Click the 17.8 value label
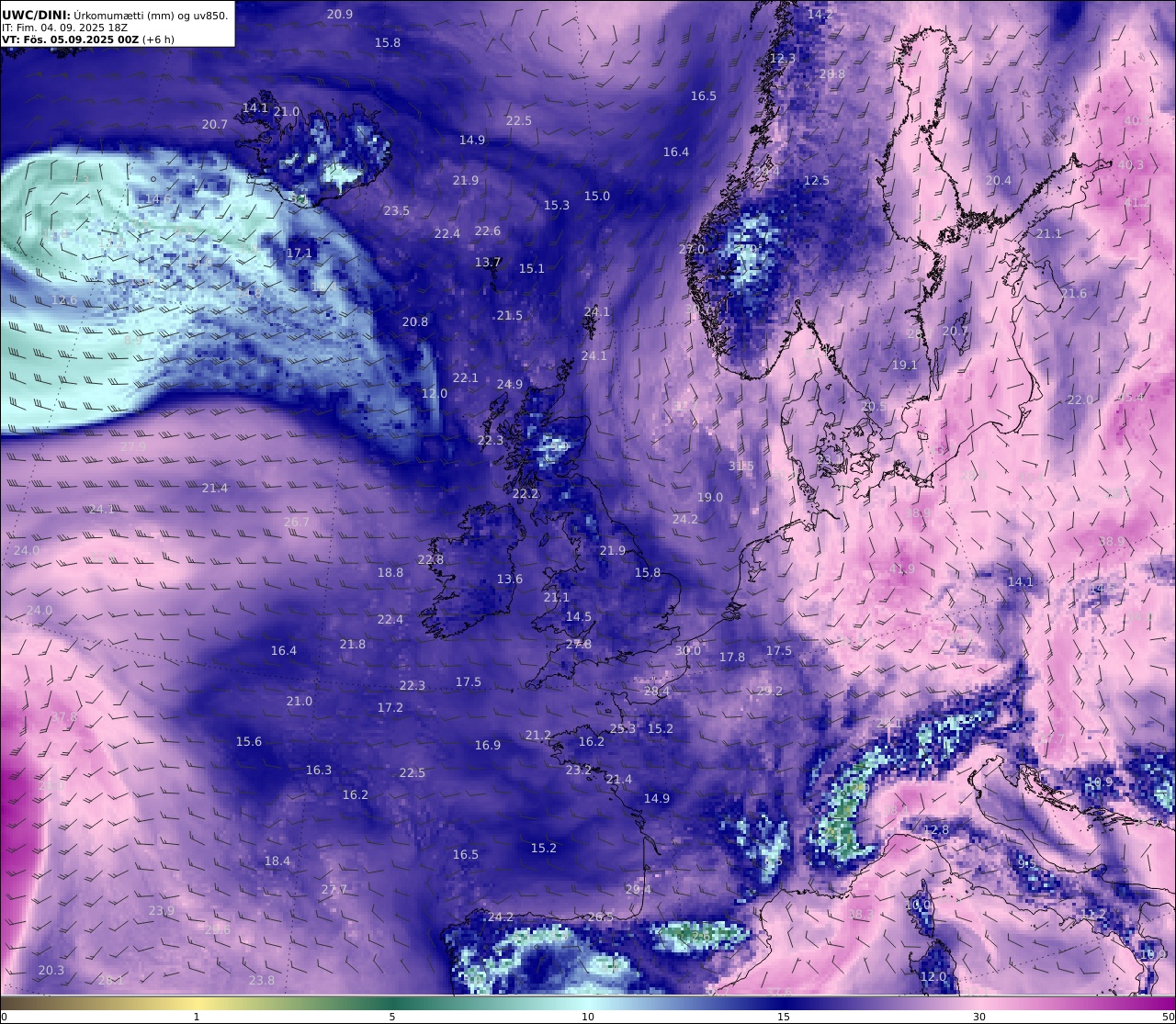1176x1024 pixels. 732,658
